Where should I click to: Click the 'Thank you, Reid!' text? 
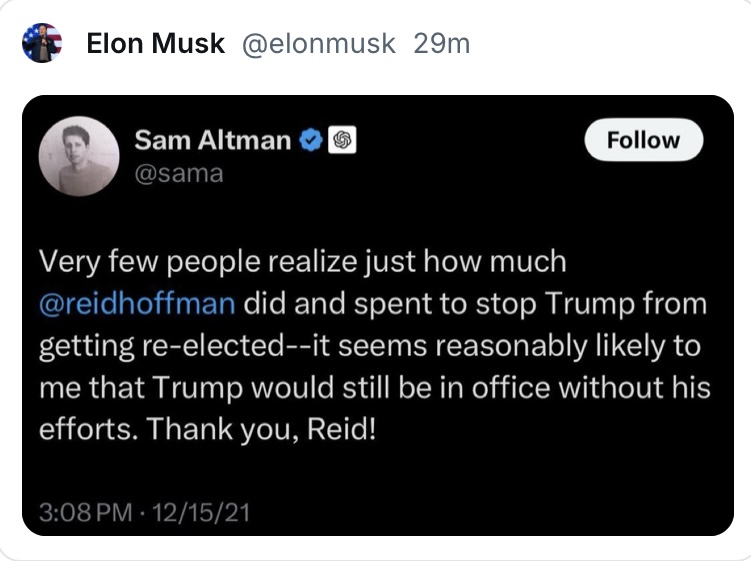point(257,430)
